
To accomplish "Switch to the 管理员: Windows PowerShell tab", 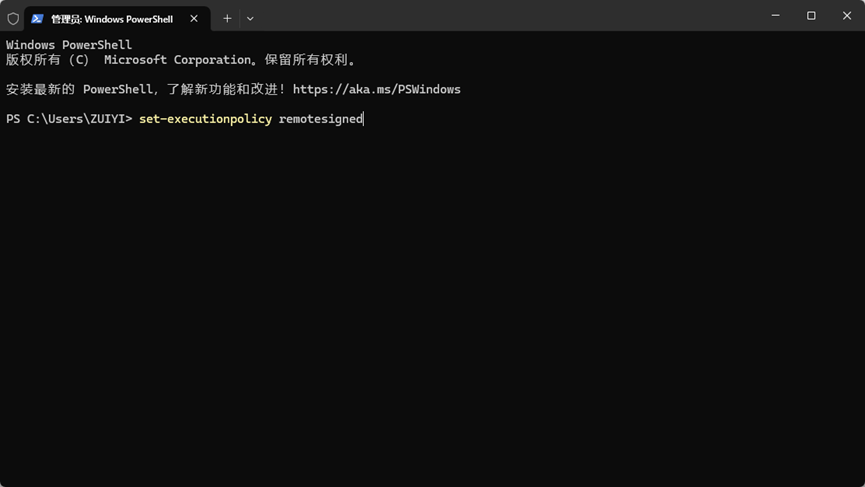I will (x=117, y=19).
